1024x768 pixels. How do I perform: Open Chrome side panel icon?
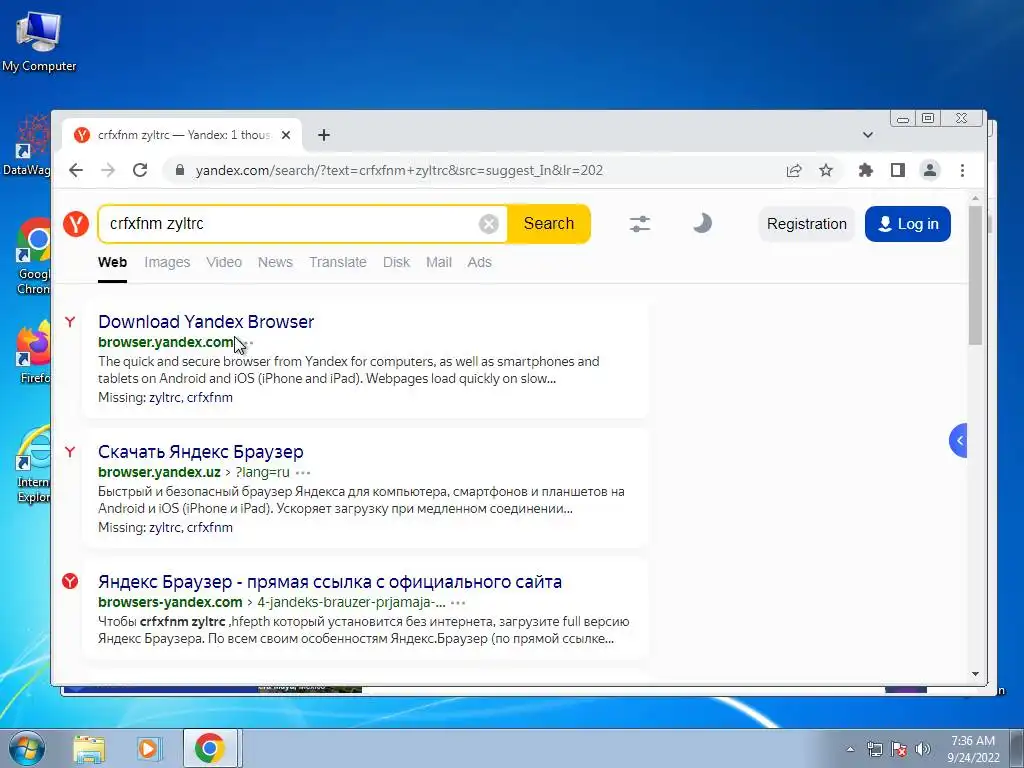click(x=898, y=170)
